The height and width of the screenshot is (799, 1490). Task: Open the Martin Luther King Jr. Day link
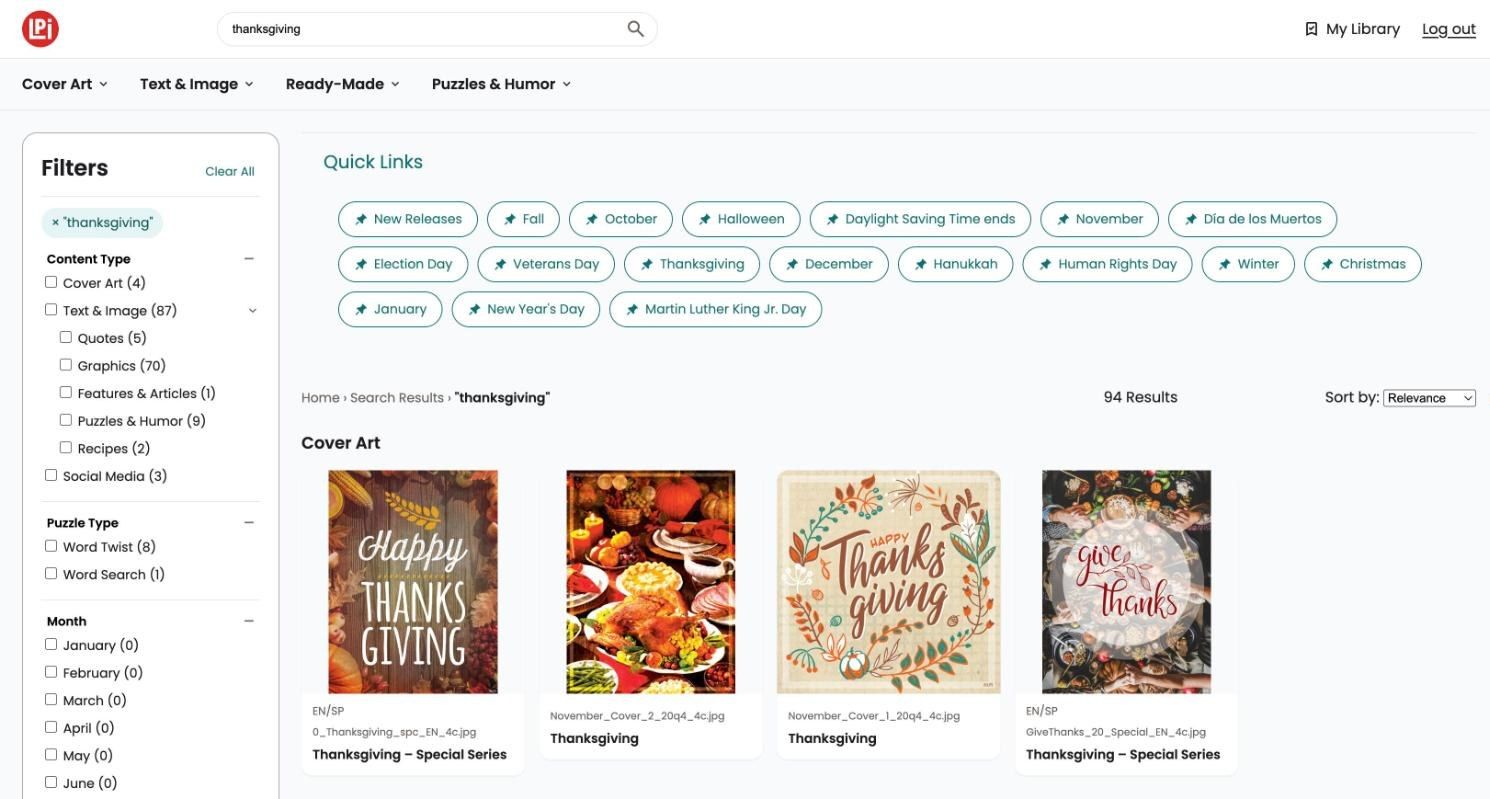coord(715,309)
